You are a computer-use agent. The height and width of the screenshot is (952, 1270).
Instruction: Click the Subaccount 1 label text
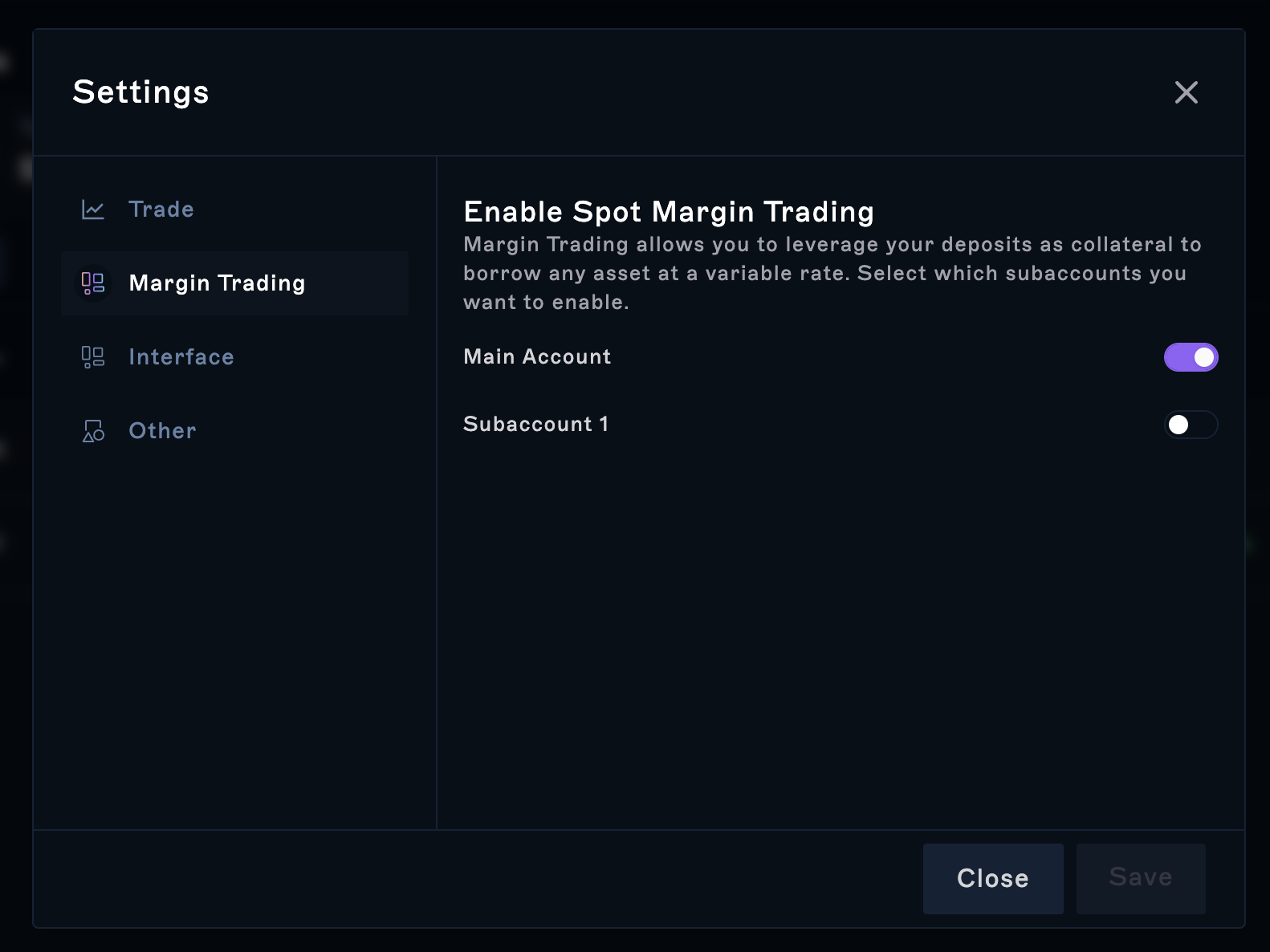click(535, 425)
